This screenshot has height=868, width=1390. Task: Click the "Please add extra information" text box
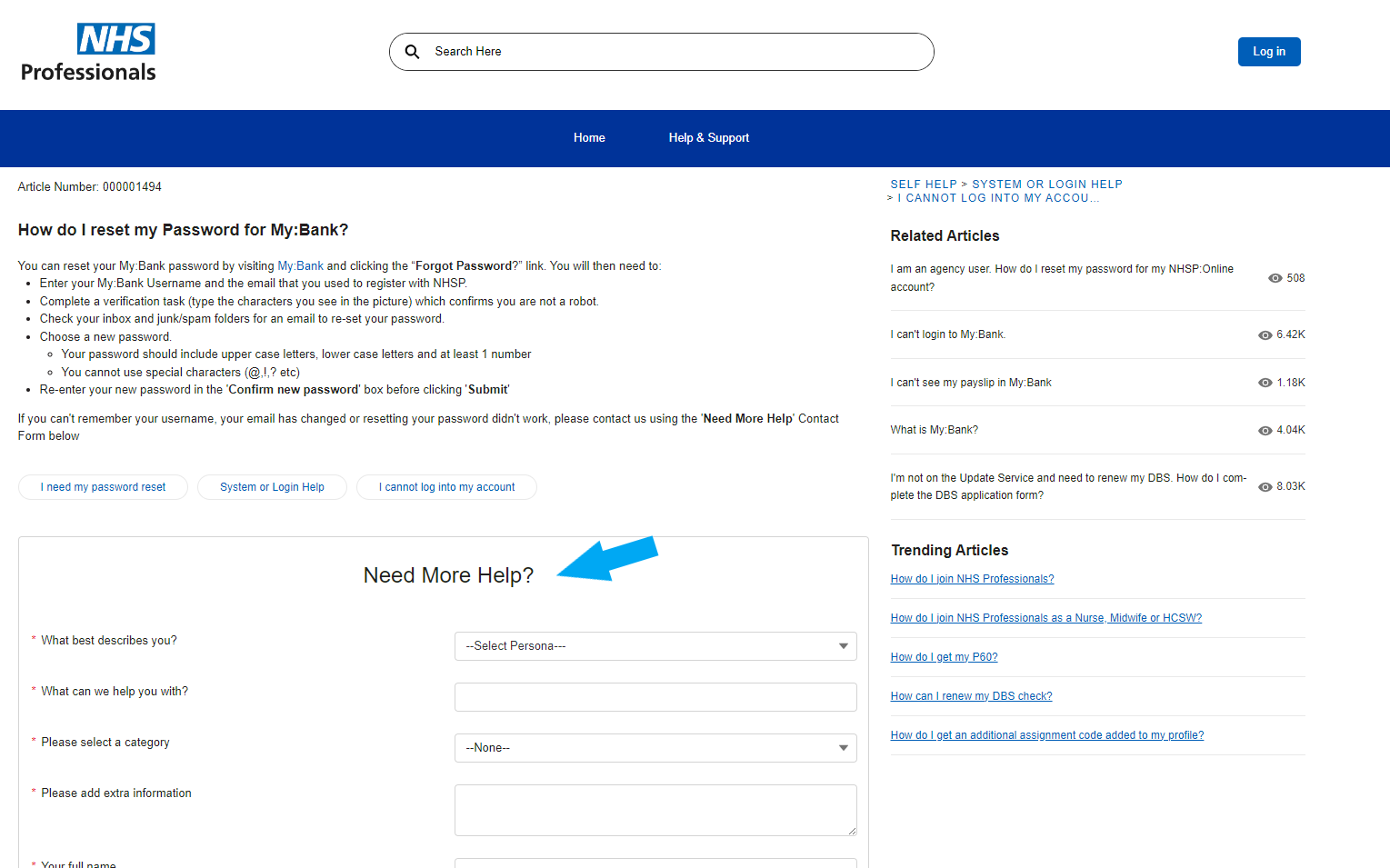[655, 809]
